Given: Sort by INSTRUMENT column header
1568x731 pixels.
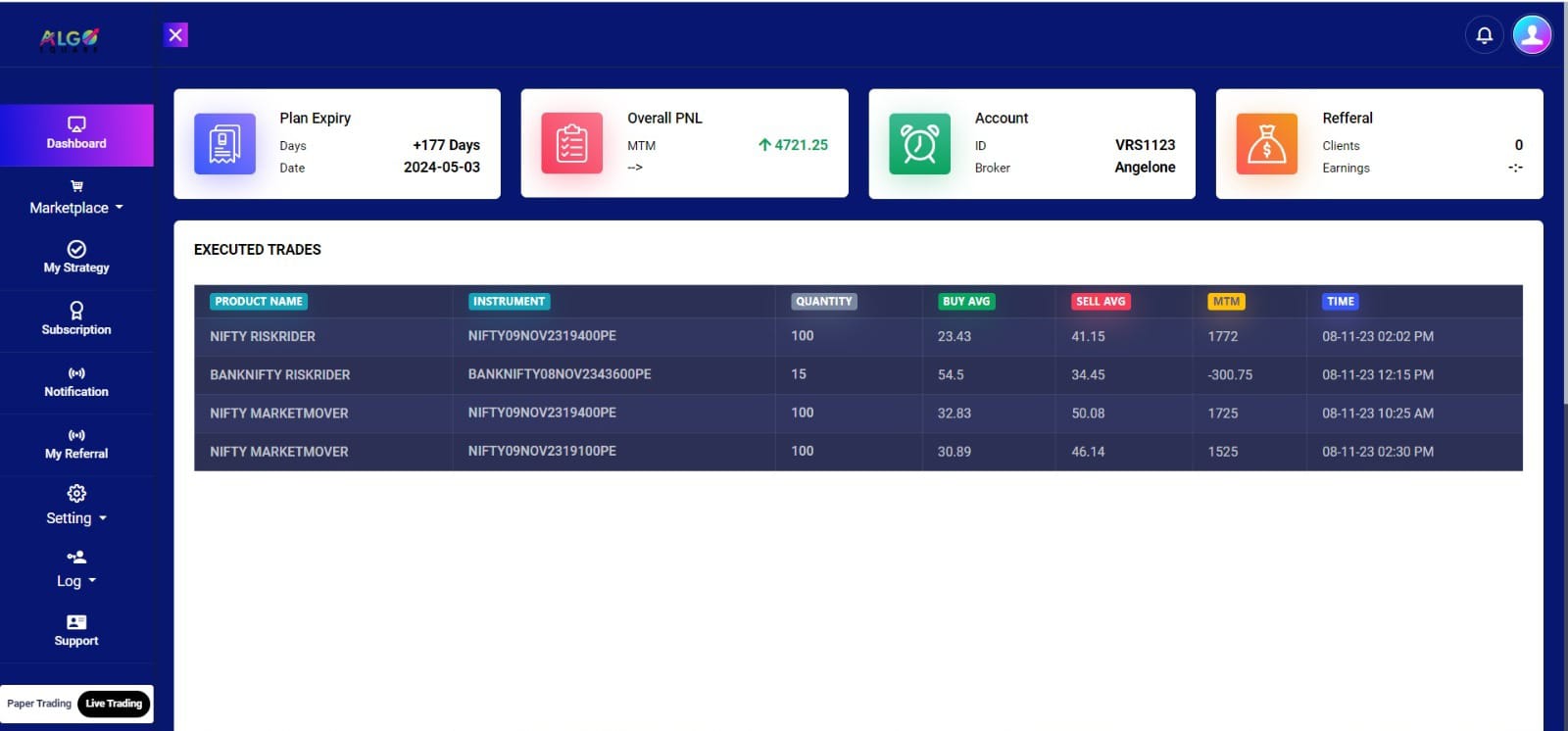Looking at the screenshot, I should (x=509, y=302).
